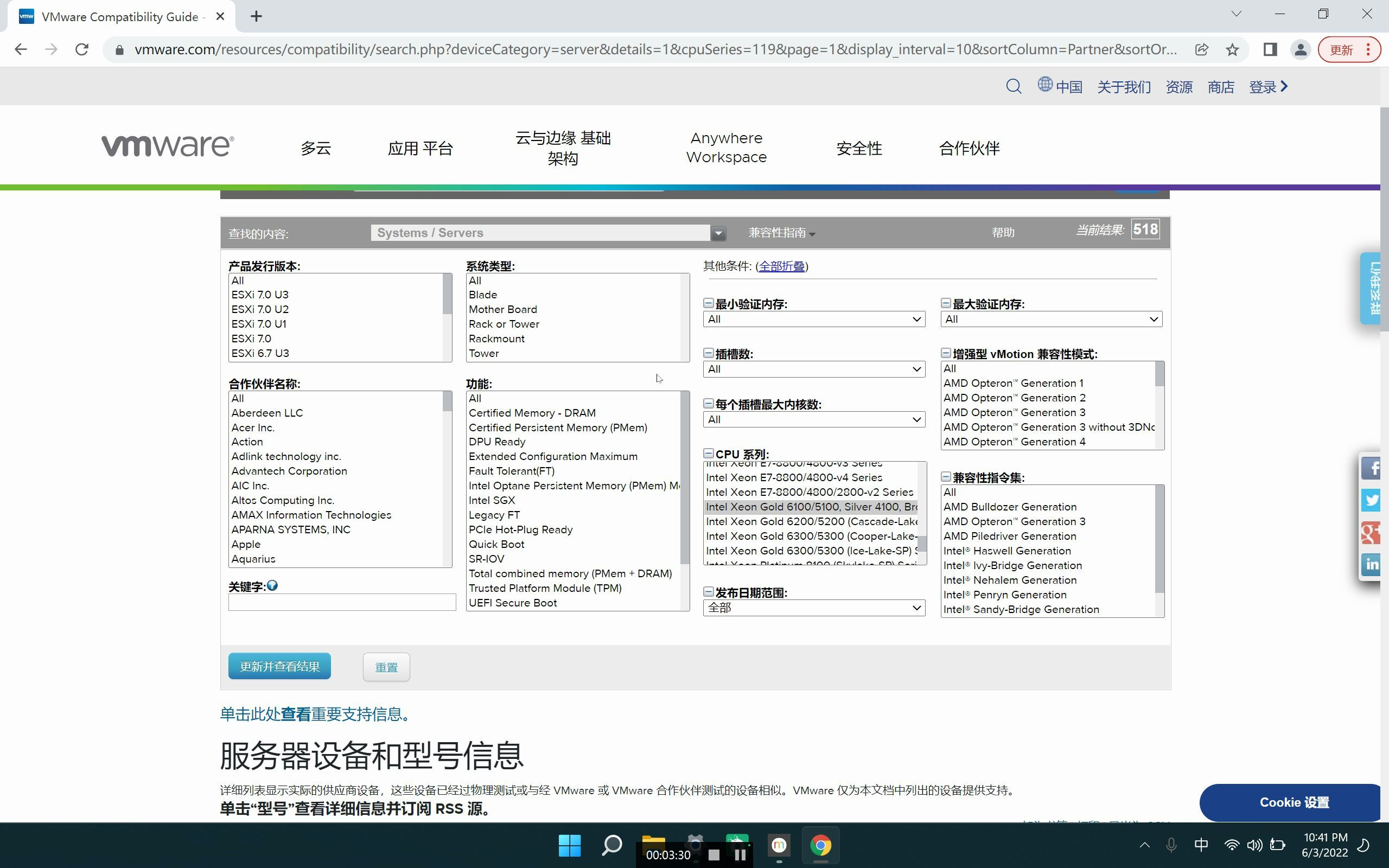The height and width of the screenshot is (868, 1389).
Task: Open the Wi-Fi network tray icon
Action: click(x=1231, y=845)
